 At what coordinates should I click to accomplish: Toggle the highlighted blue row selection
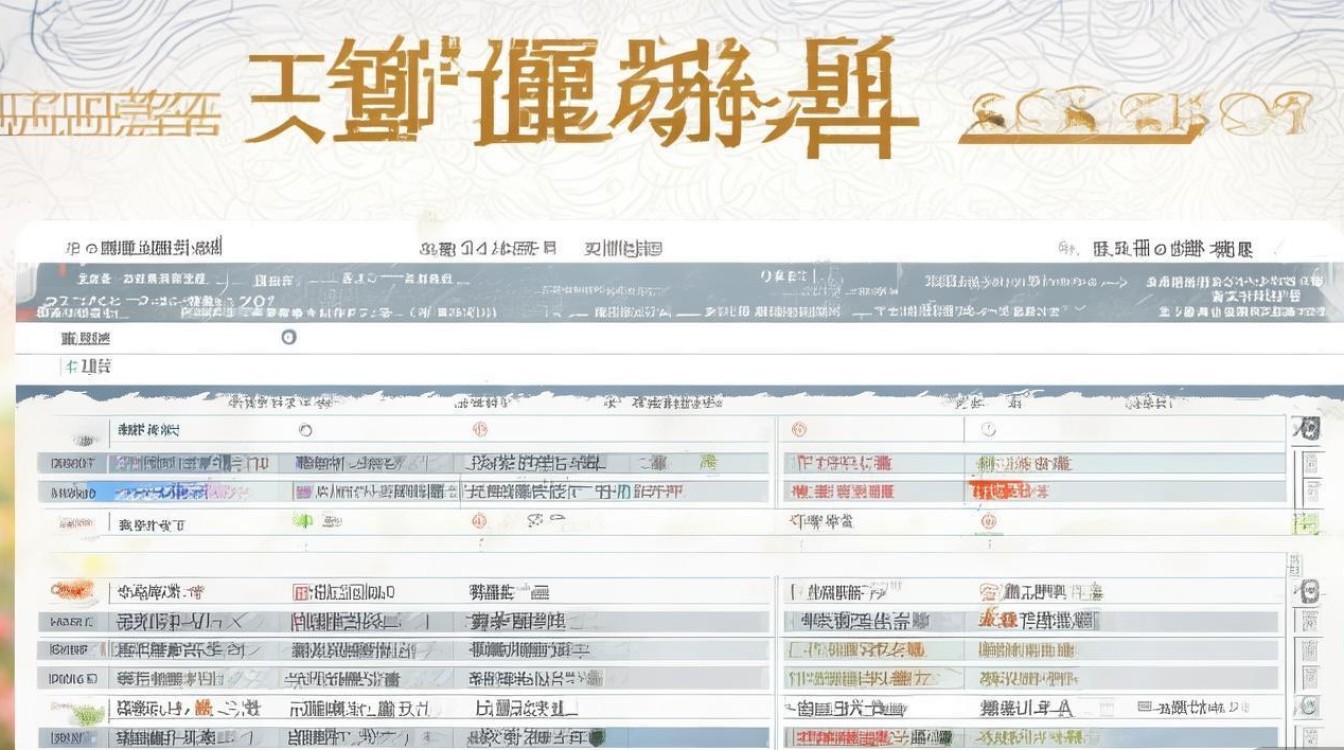tap(400, 492)
